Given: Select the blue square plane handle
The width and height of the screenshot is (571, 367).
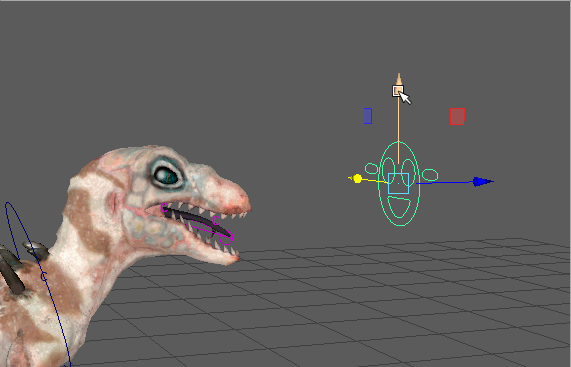Looking at the screenshot, I should pos(368,116).
